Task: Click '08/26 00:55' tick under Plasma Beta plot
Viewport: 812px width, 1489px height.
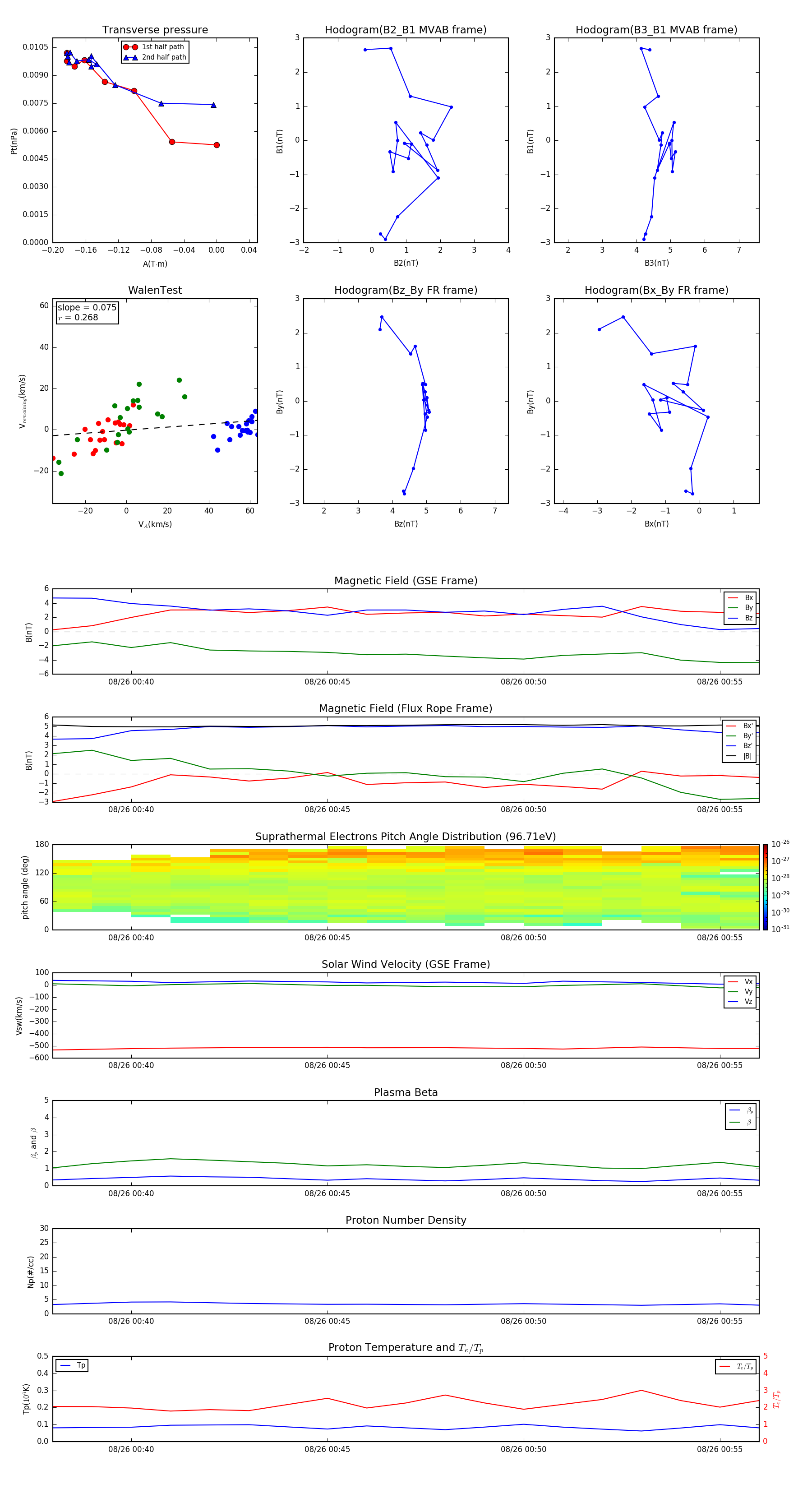Action: click(x=720, y=1193)
